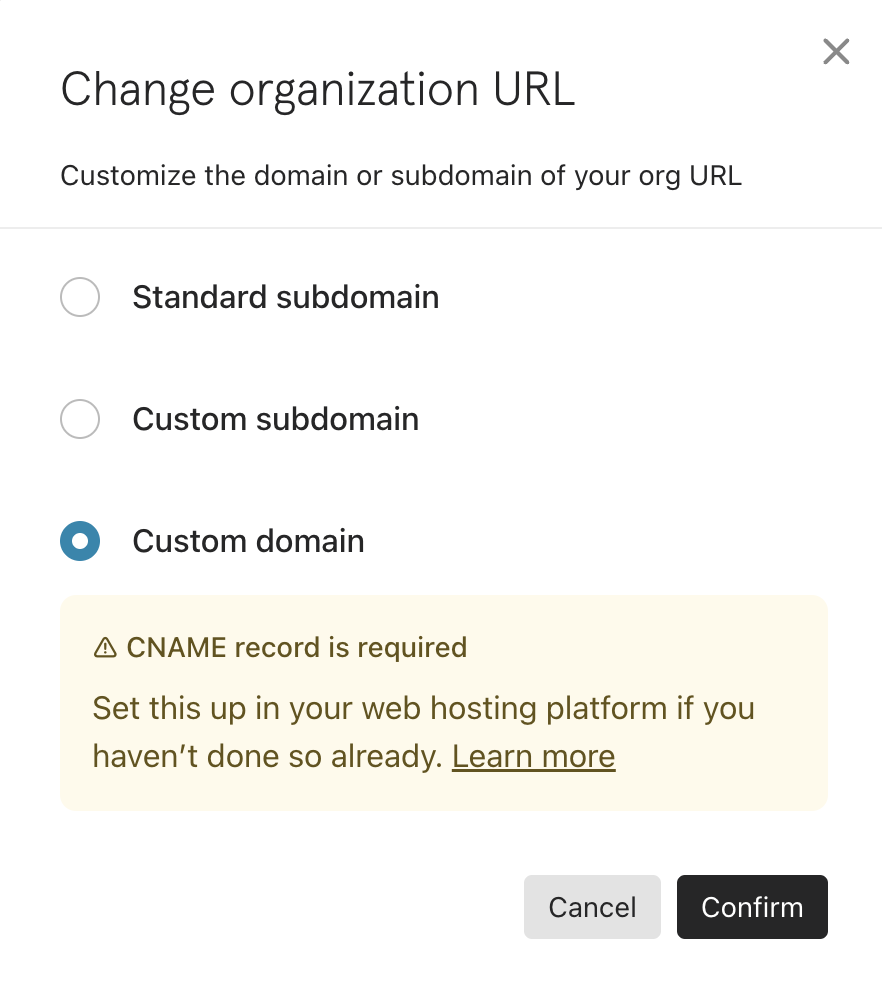Screen dimensions: 882x990
Task: Cancel the URL change
Action: coord(592,907)
